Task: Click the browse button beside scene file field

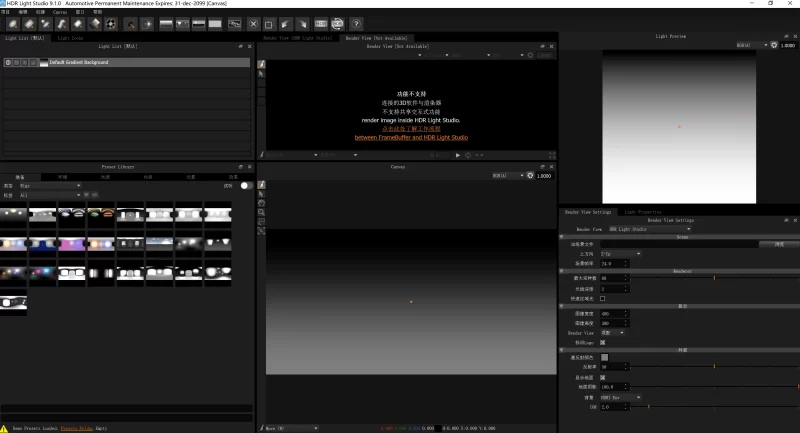Action: coord(779,244)
